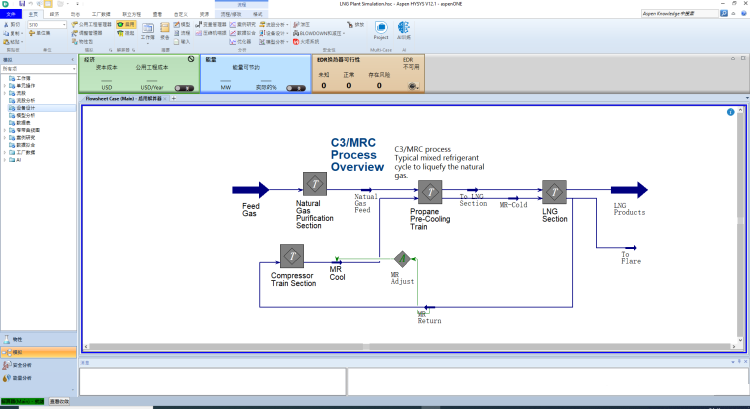Click the Pressure Relief icon
Image resolution: width=750 pixels, height=409 pixels.
[297, 24]
